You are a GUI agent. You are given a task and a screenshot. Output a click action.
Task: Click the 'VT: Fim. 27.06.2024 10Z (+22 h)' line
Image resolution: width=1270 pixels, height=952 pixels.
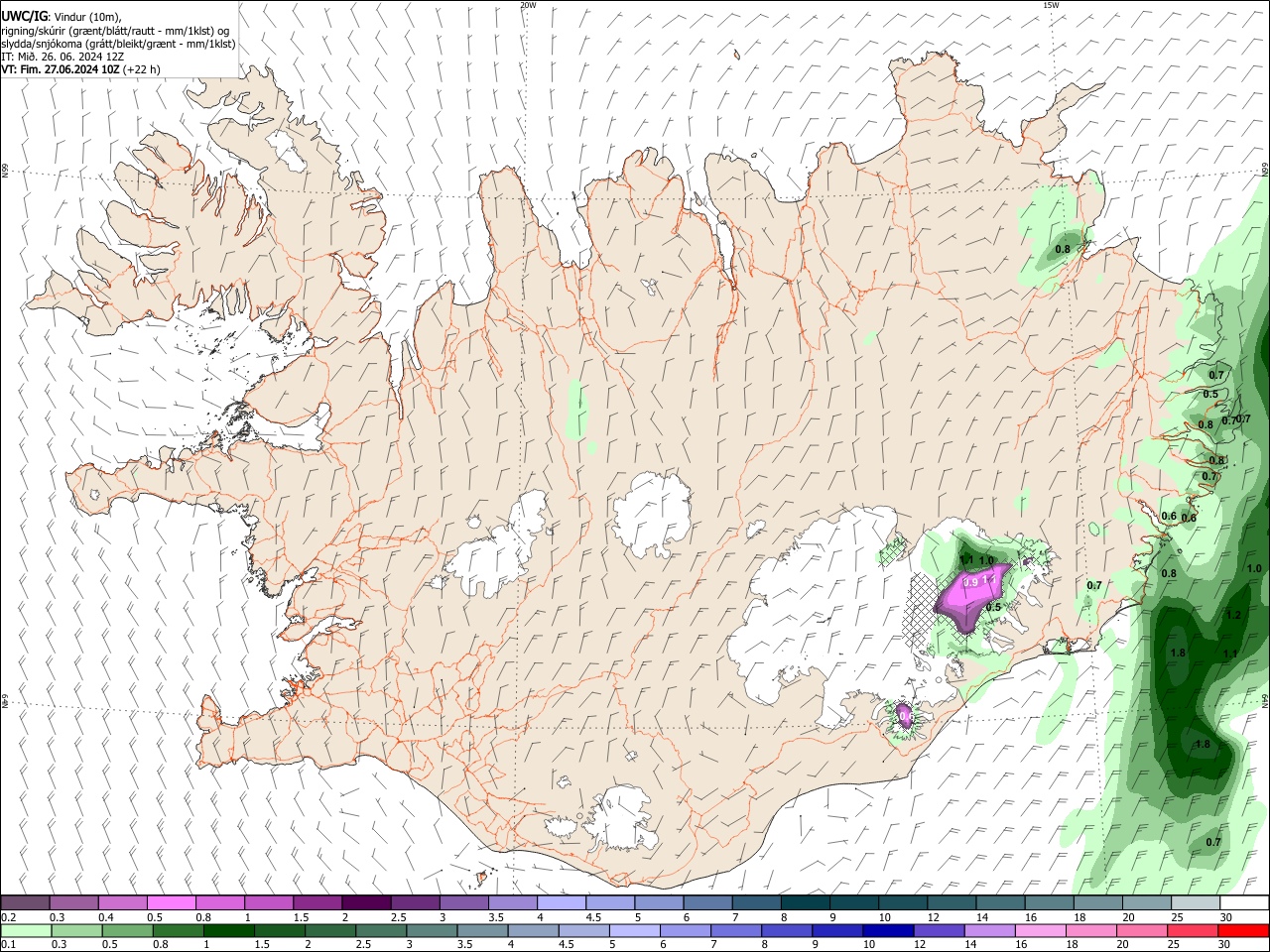(x=80, y=69)
